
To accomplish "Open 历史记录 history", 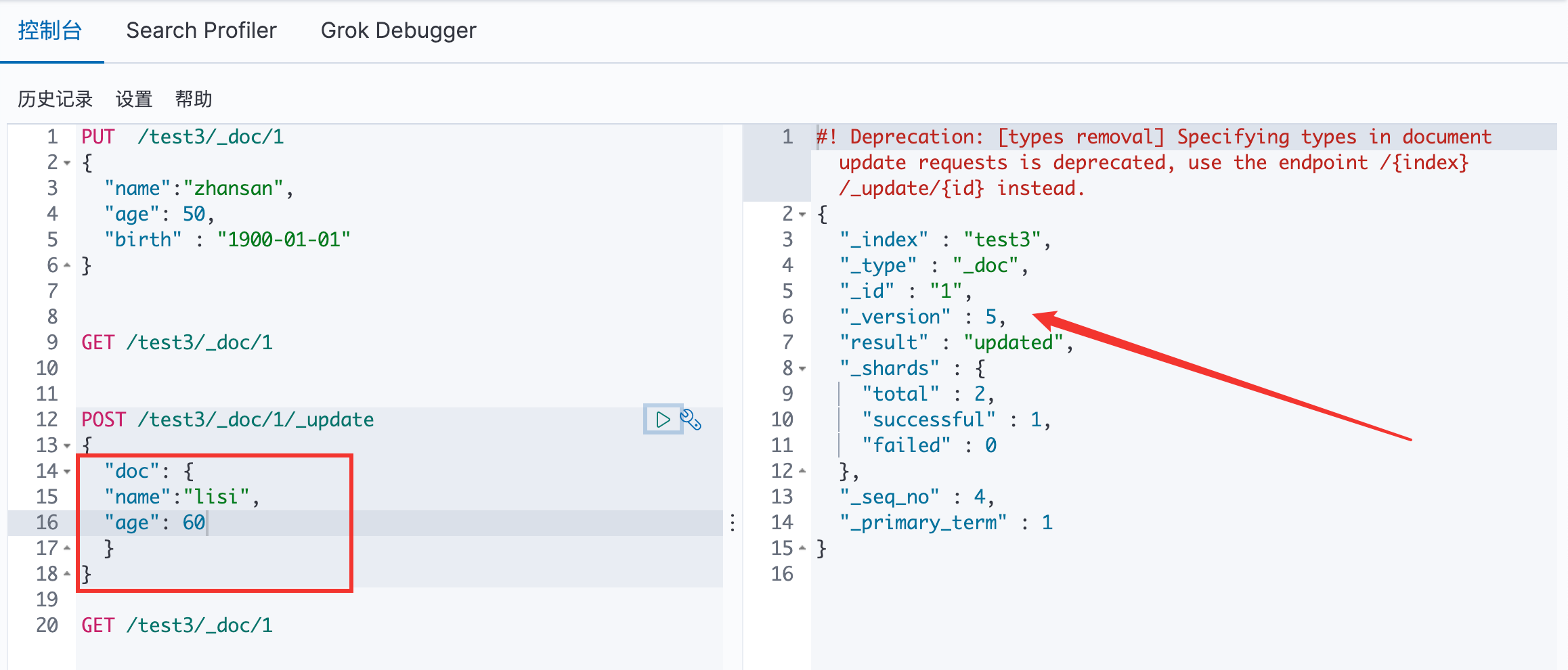I will 55,99.
